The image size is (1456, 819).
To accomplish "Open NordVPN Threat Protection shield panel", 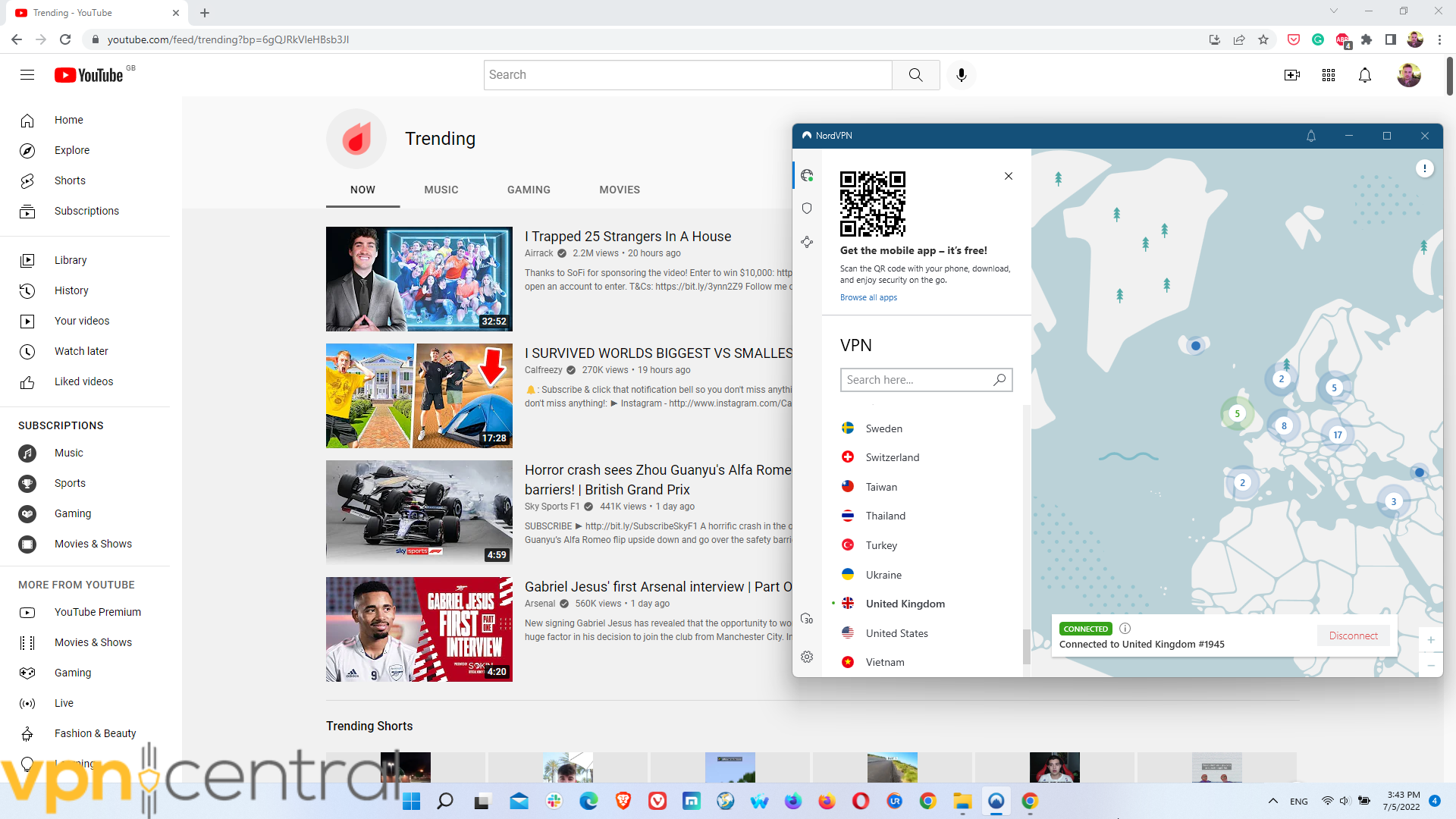I will point(807,208).
